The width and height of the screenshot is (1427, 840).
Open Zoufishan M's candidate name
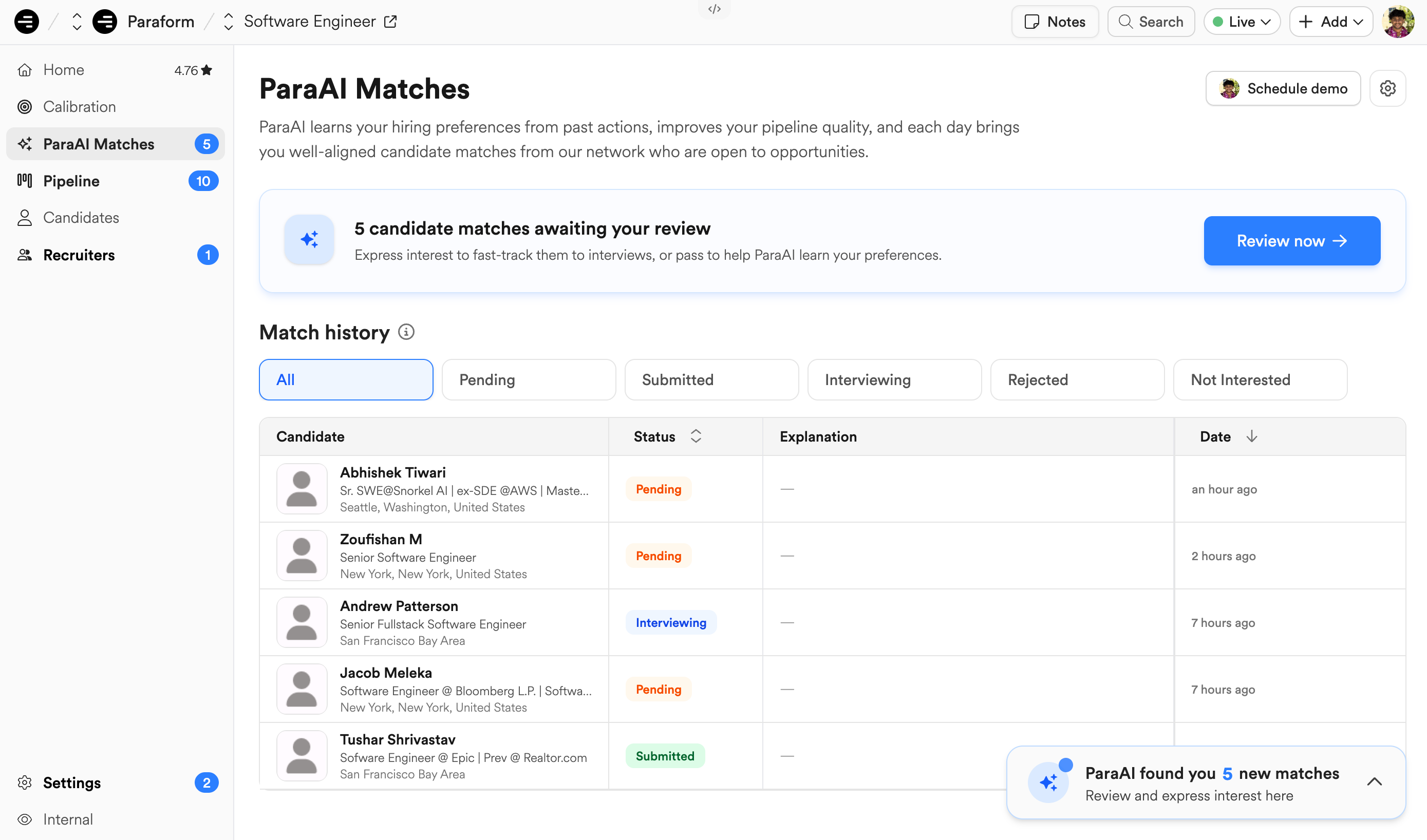[381, 540]
